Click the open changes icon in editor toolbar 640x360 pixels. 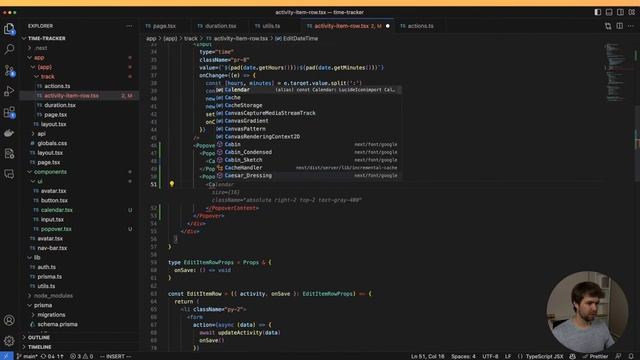pyautogui.click(x=608, y=26)
